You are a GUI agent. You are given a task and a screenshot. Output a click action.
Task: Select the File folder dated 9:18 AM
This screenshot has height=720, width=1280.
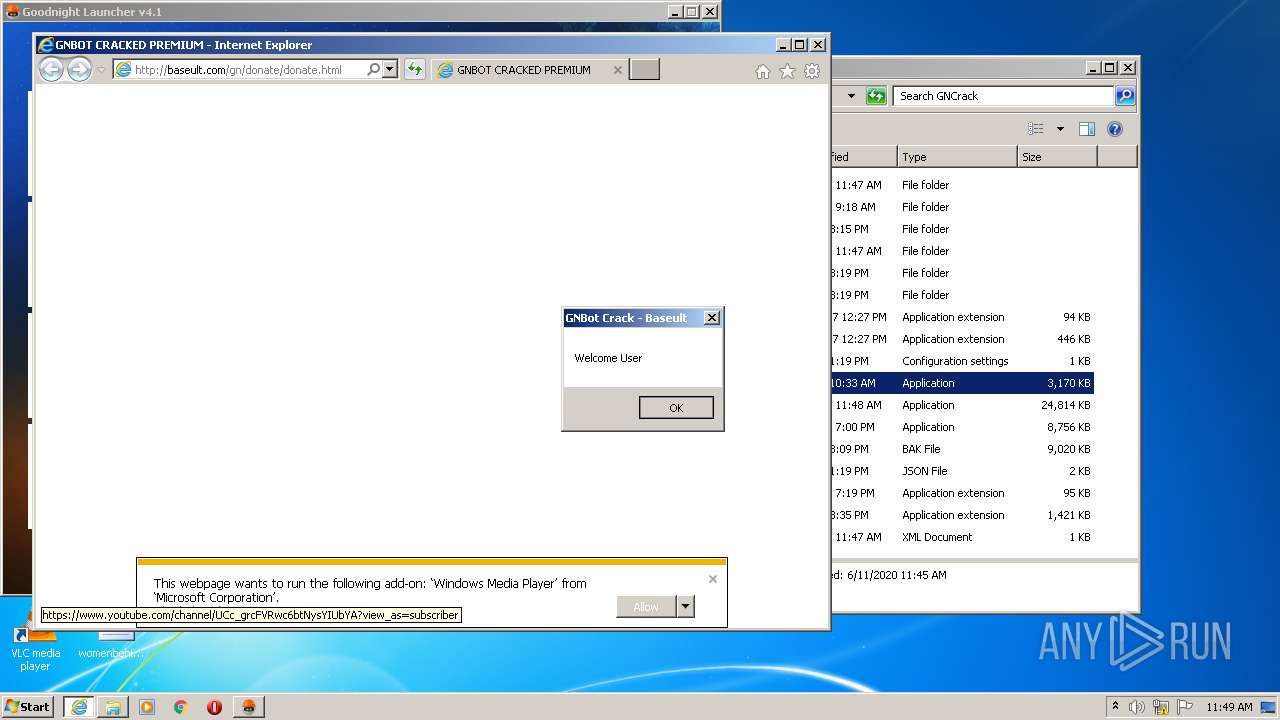tap(962, 207)
